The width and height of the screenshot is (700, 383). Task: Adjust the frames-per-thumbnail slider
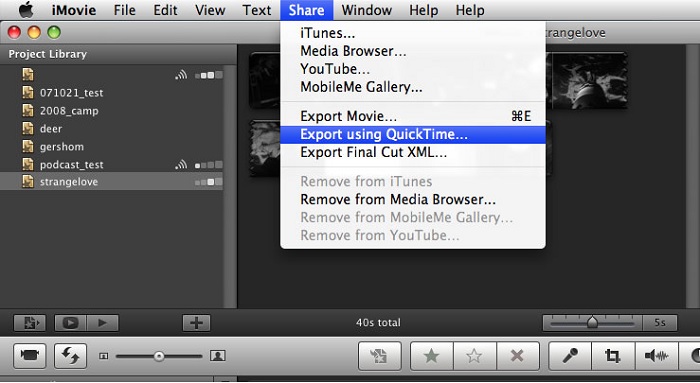pyautogui.click(x=592, y=322)
